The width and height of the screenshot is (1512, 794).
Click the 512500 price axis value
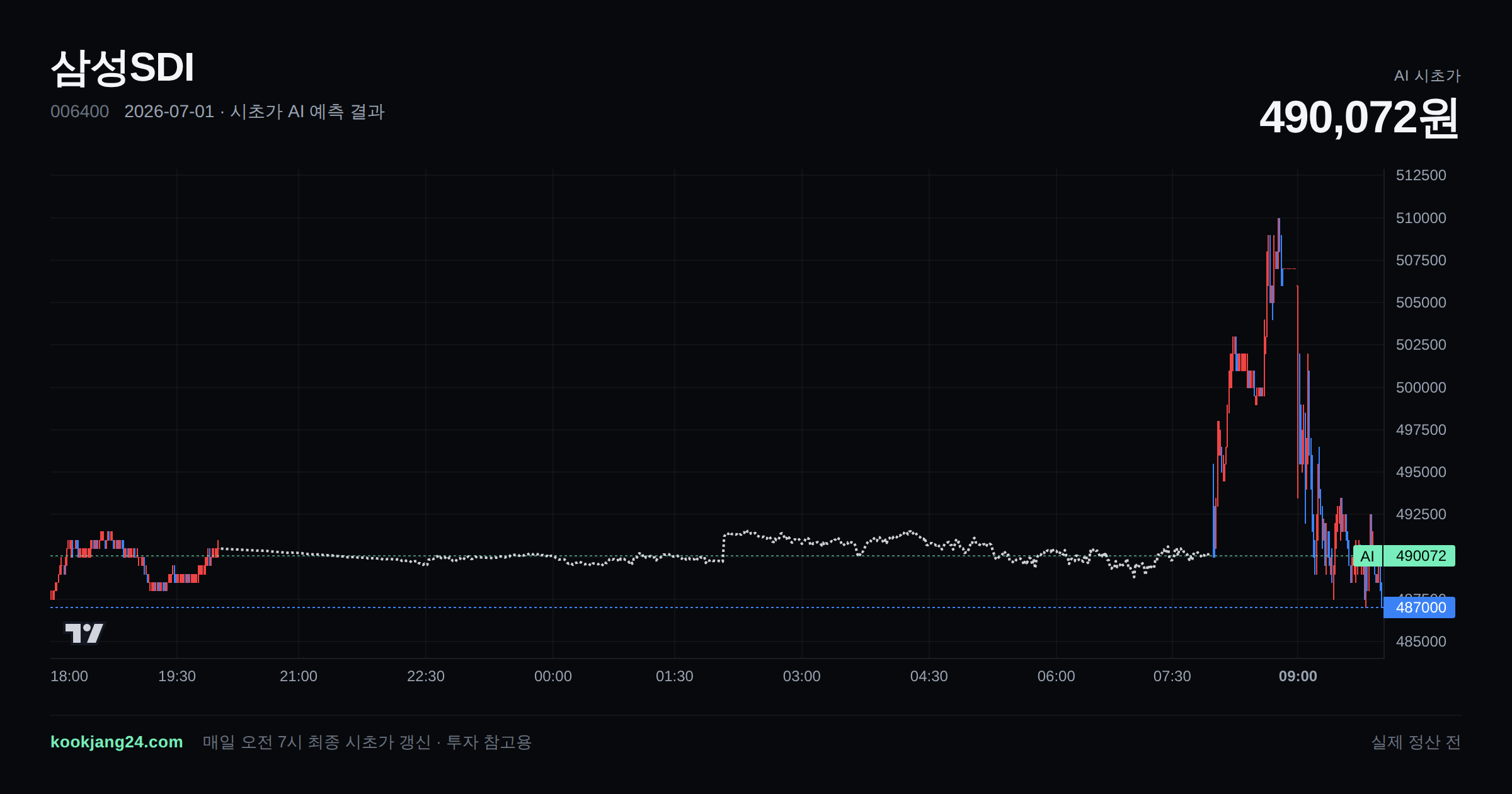[x=1421, y=175]
